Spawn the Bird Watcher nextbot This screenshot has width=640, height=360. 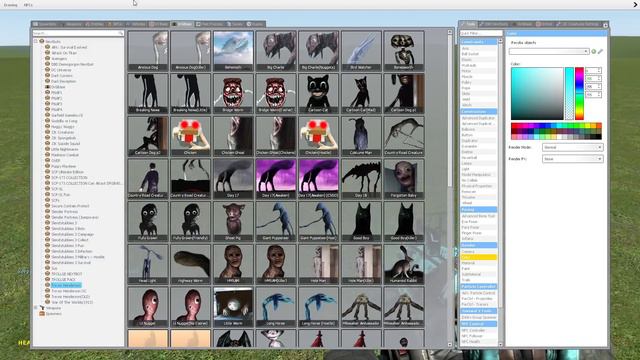(x=361, y=51)
